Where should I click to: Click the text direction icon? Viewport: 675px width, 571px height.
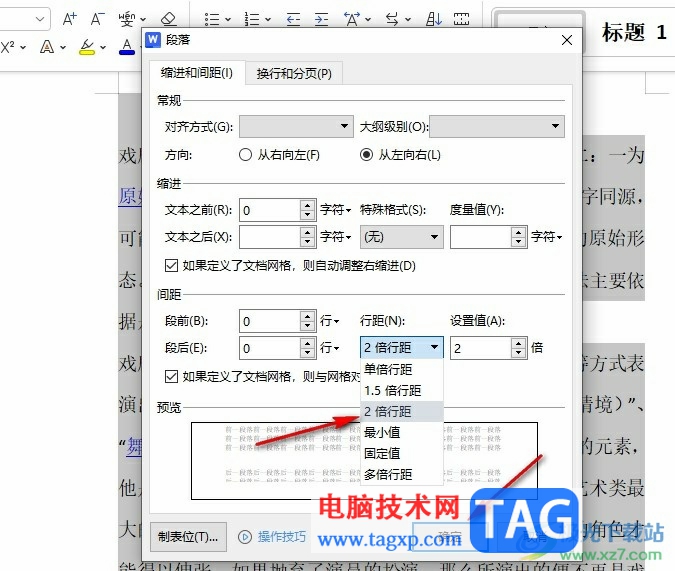point(392,19)
